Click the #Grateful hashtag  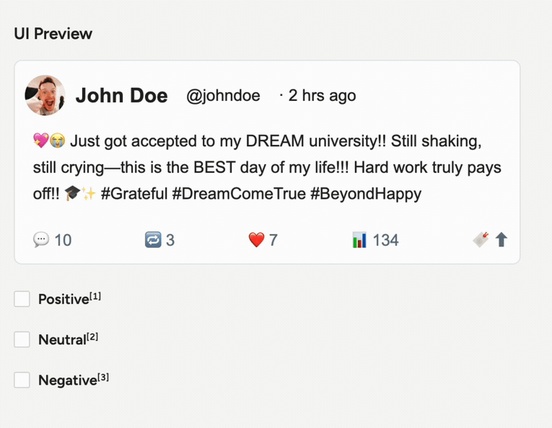[134, 194]
